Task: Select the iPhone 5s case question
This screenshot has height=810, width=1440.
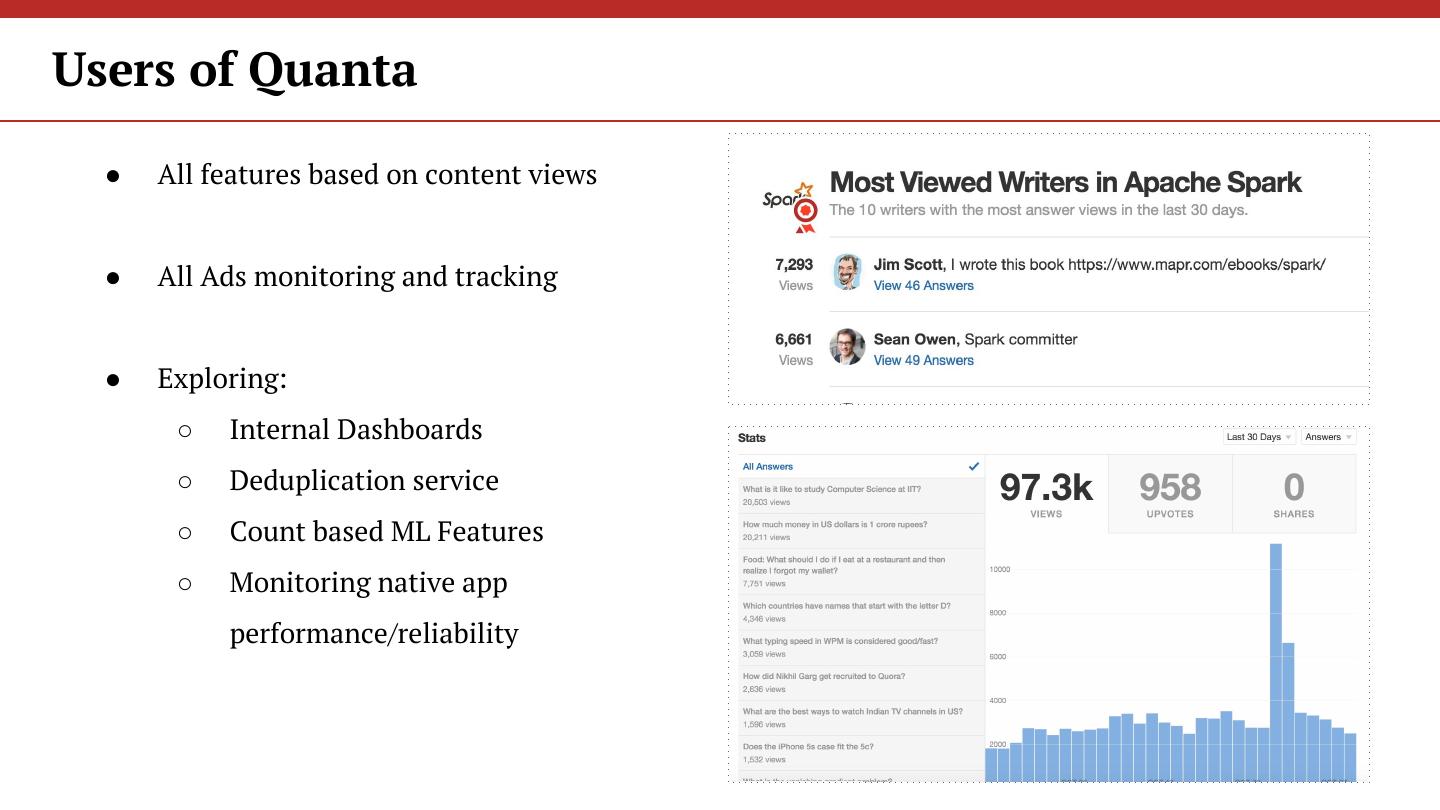Action: click(861, 753)
